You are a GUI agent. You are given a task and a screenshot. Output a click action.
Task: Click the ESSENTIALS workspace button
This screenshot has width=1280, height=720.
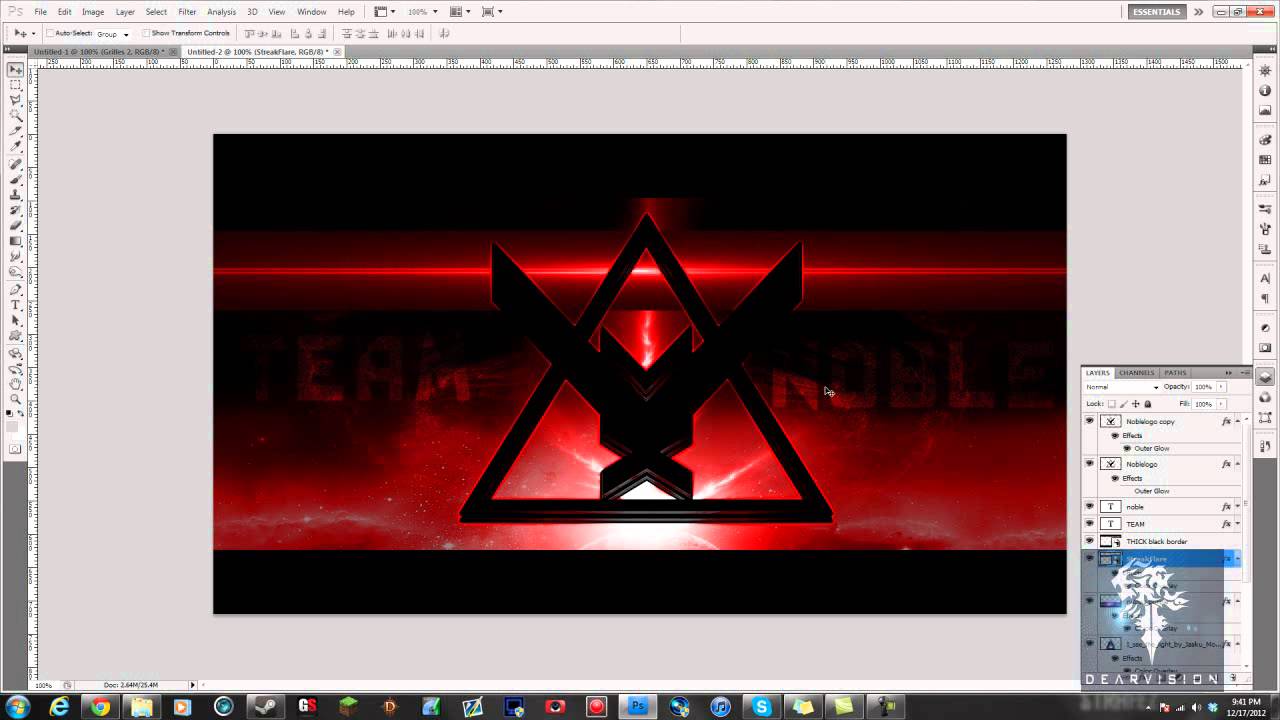pyautogui.click(x=1157, y=12)
